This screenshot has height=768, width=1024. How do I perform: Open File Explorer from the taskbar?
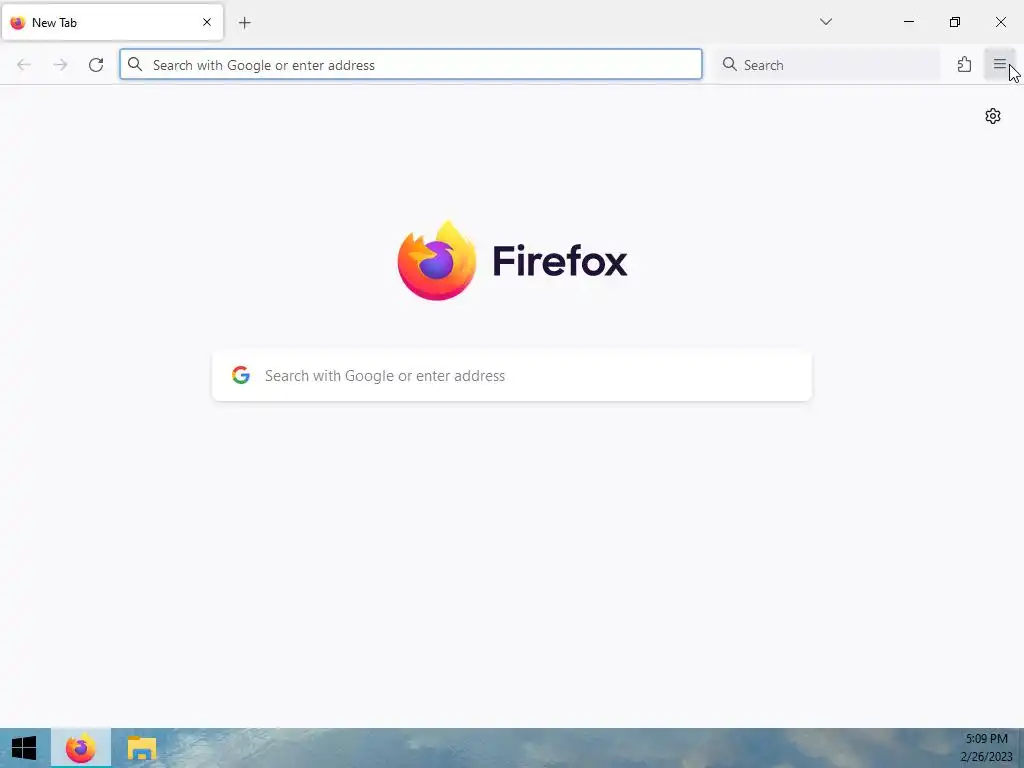click(x=142, y=748)
